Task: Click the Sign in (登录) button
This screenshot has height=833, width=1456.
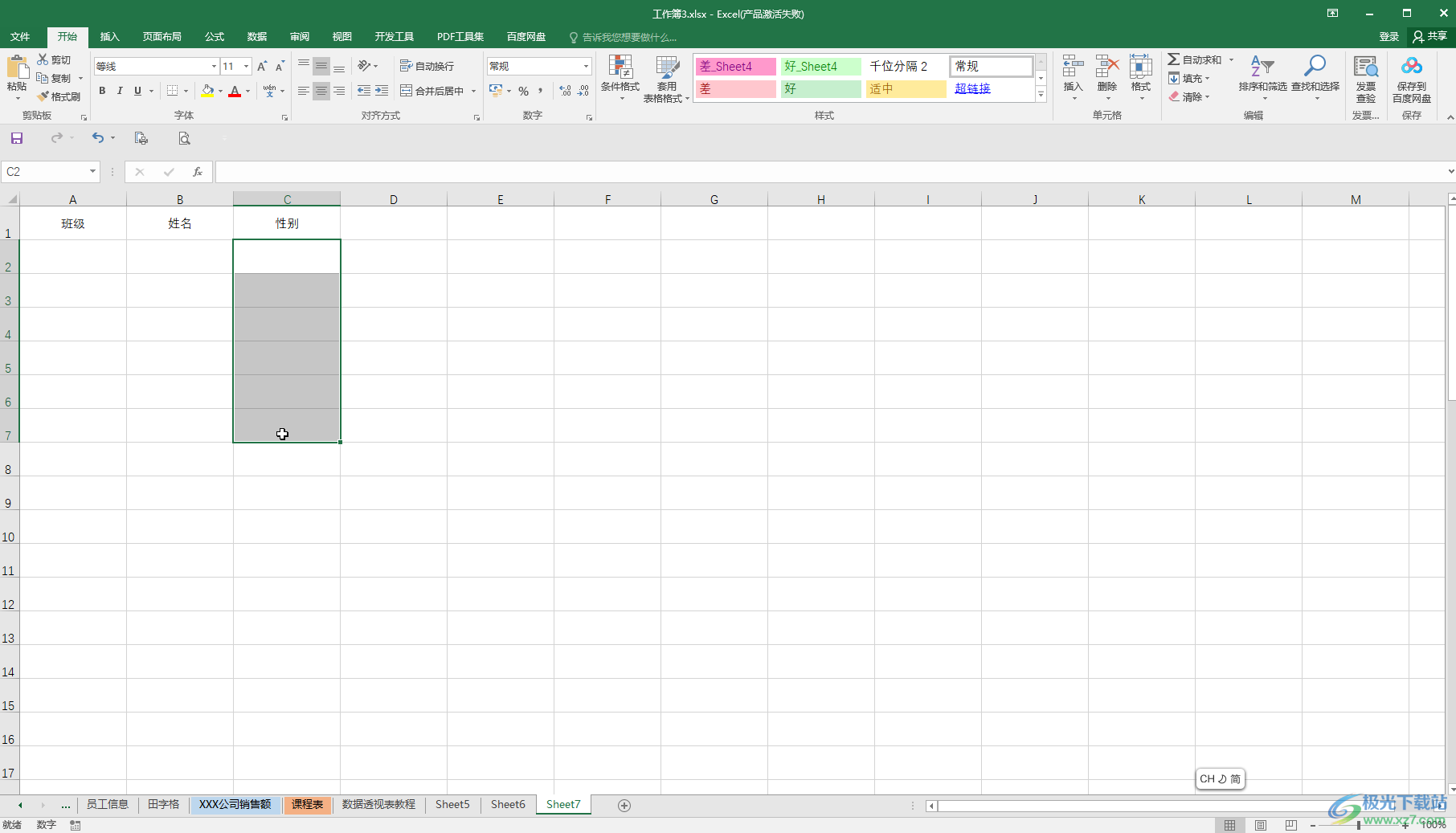Action: coord(1389,37)
